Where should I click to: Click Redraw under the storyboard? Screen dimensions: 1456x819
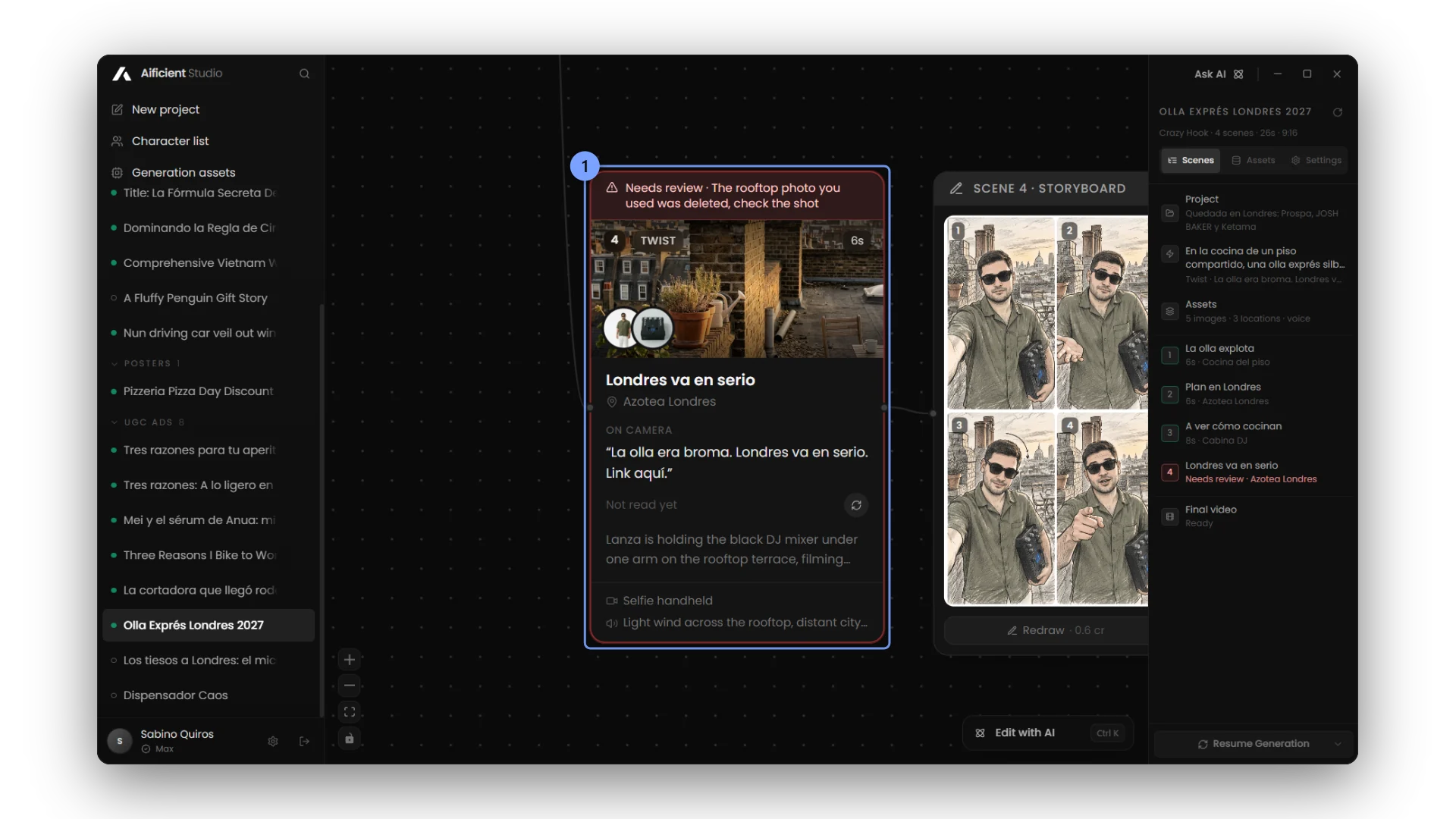pyautogui.click(x=1046, y=630)
